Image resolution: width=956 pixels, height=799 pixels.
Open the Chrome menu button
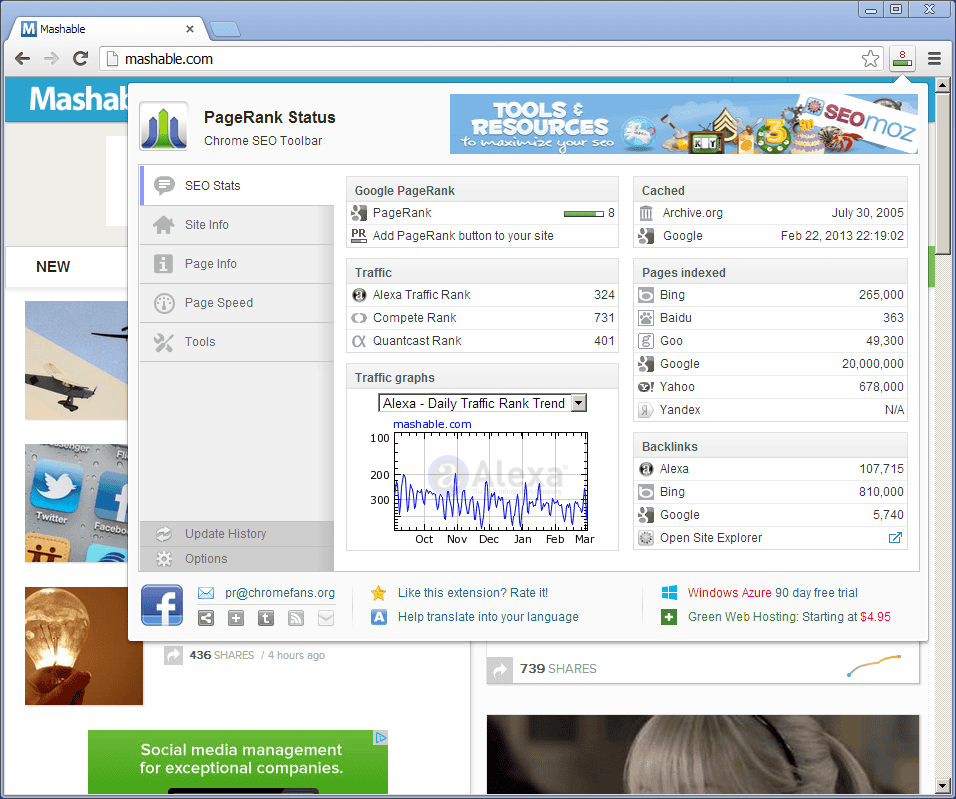click(934, 59)
